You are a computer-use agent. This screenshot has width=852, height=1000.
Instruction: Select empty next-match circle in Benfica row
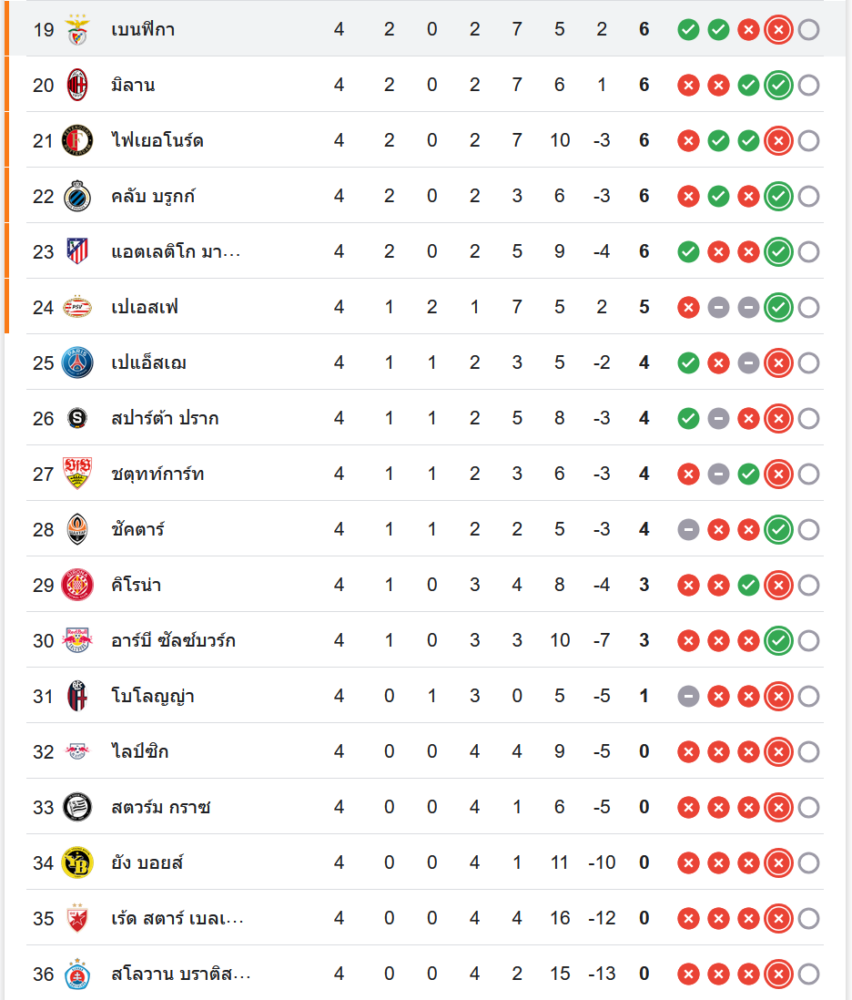[x=809, y=29]
